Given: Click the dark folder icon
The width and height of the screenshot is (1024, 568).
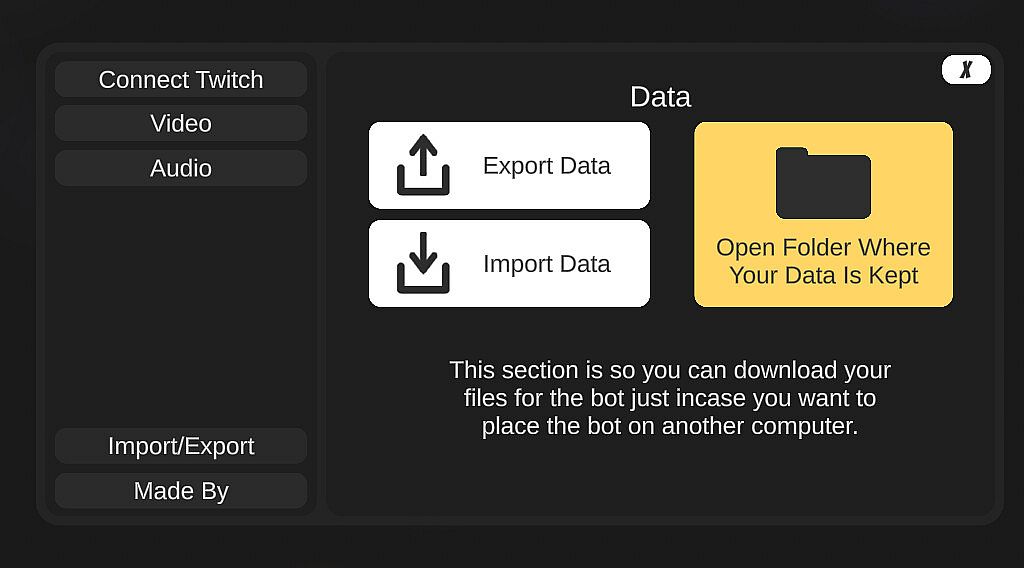Looking at the screenshot, I should coord(823,183).
